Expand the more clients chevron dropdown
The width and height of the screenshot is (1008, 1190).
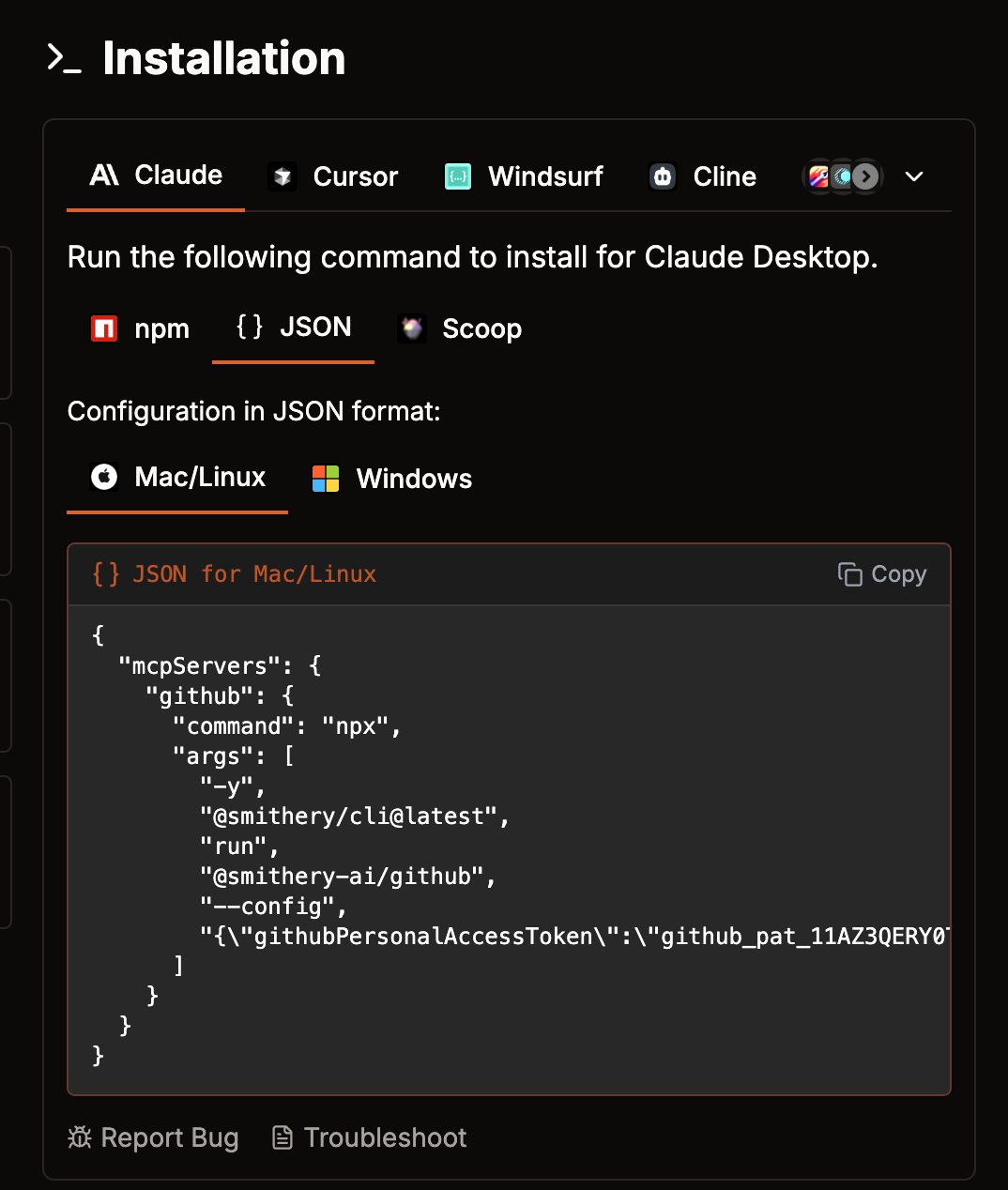click(x=914, y=176)
